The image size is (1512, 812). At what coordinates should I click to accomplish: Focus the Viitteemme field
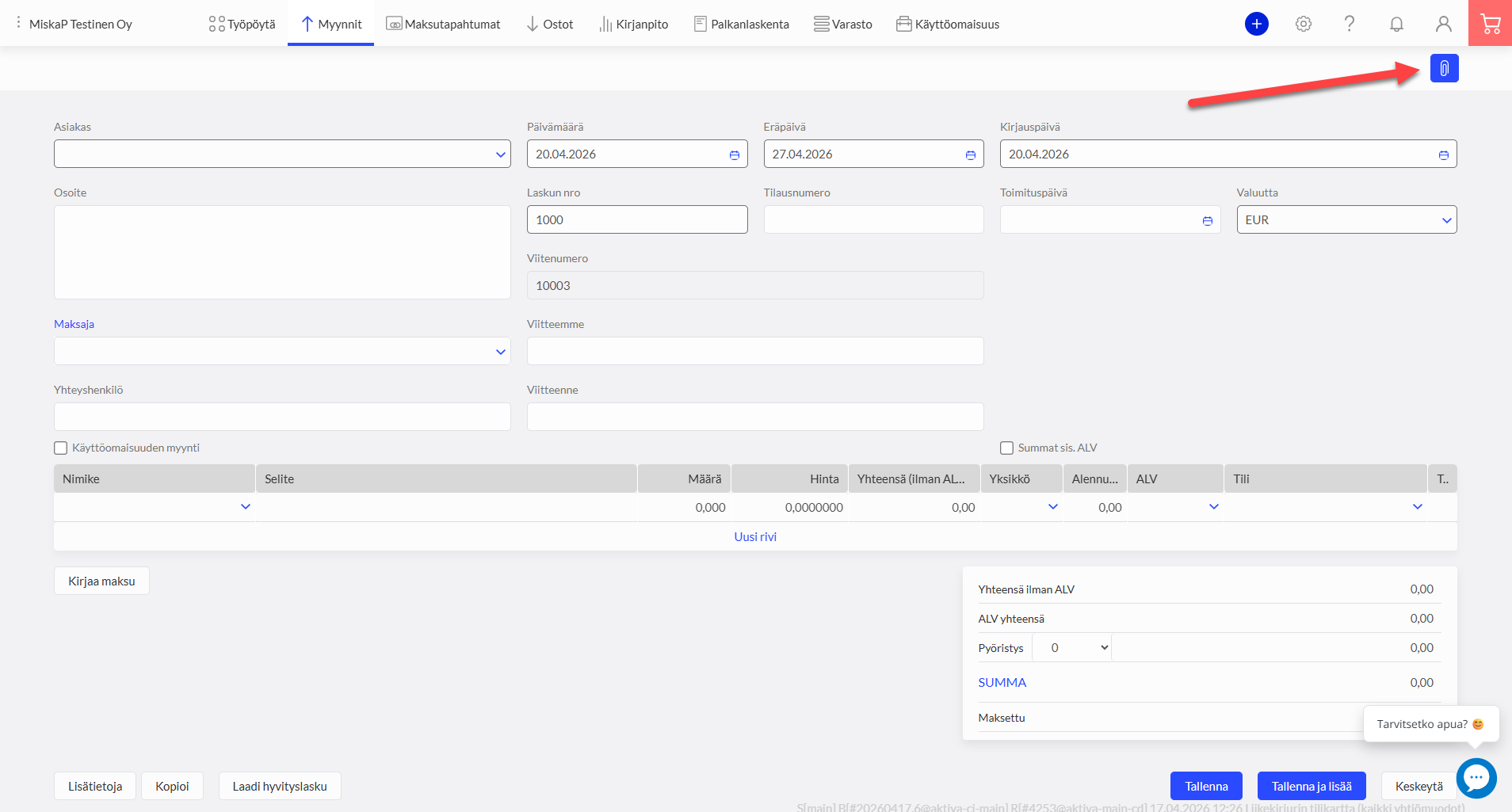coord(755,351)
